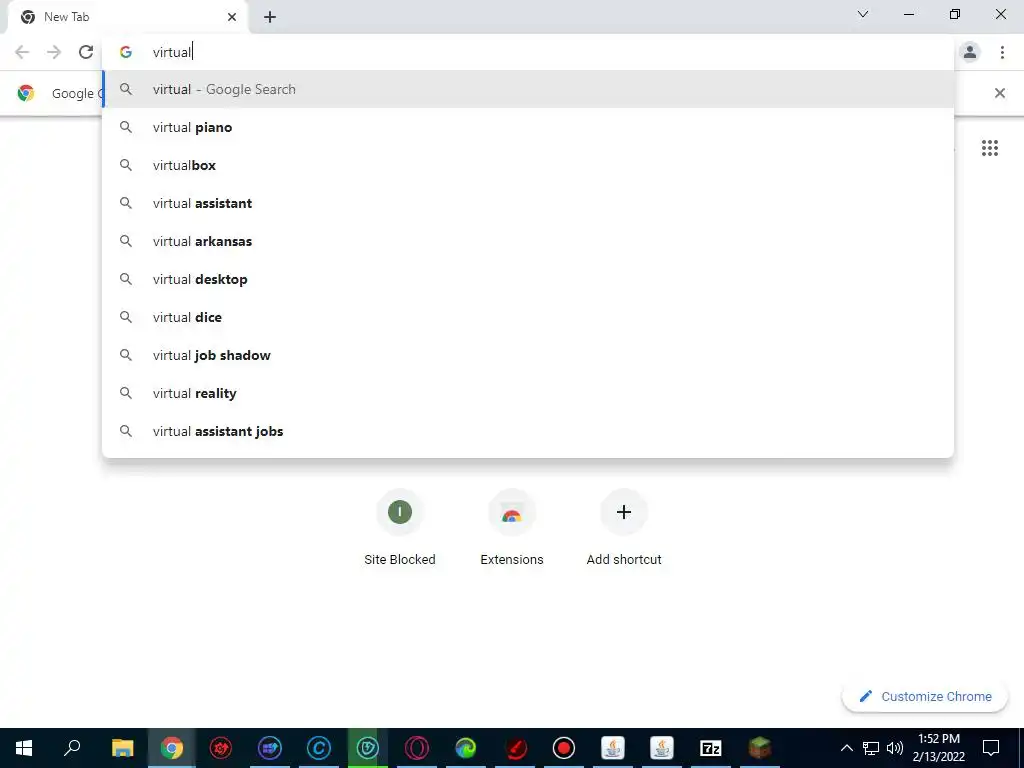This screenshot has height=768, width=1024.
Task: Reload the page with the refresh icon
Action: (x=86, y=52)
